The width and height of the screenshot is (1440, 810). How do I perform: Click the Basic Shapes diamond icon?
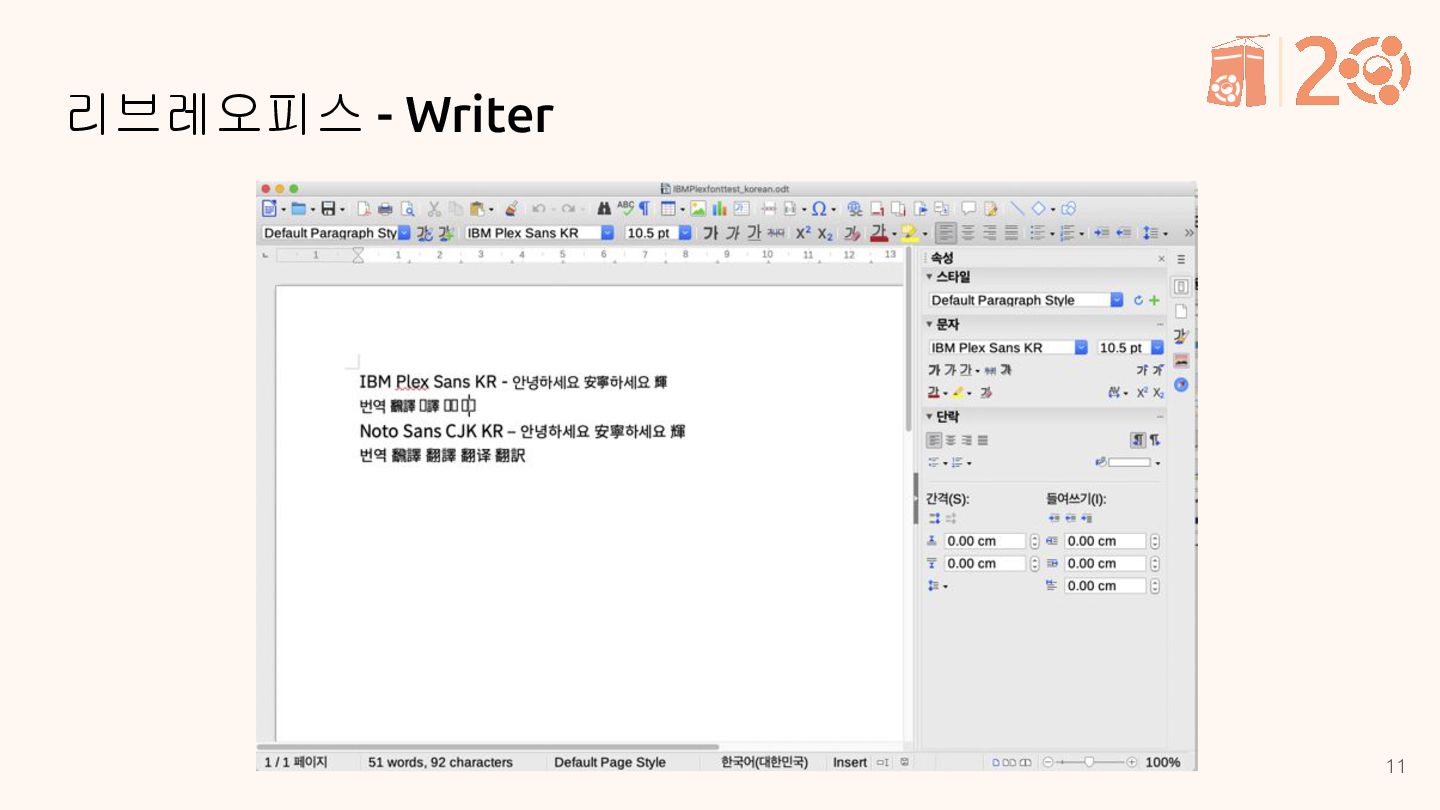pos(1039,208)
